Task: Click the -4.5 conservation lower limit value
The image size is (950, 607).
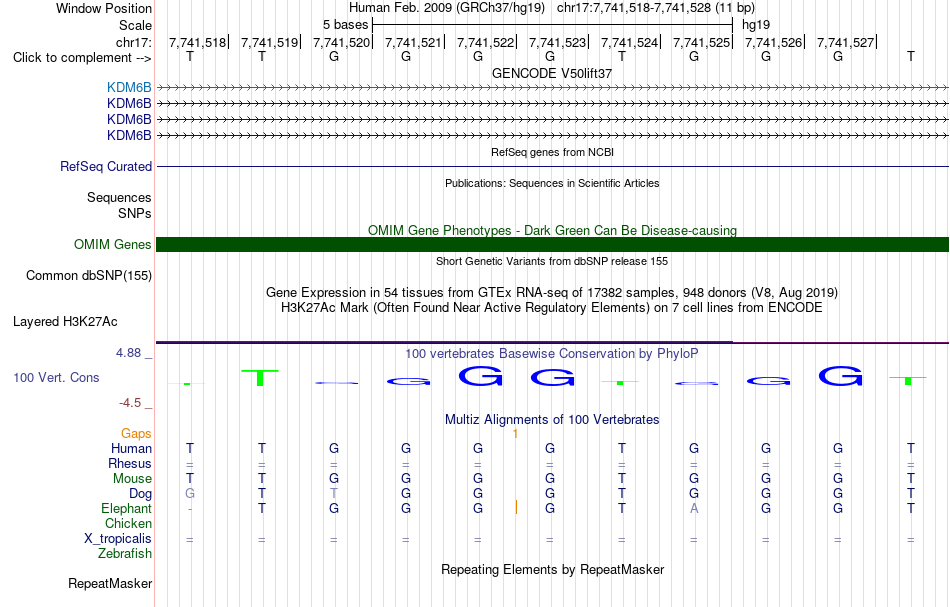Action: (130, 403)
